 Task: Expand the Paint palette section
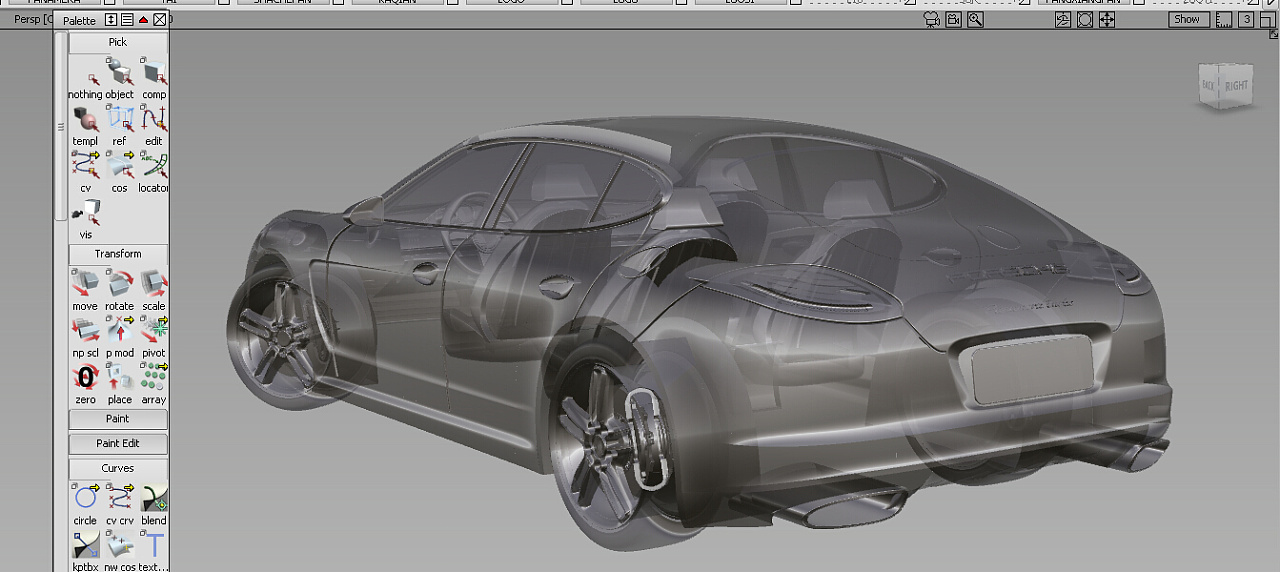pyautogui.click(x=118, y=419)
